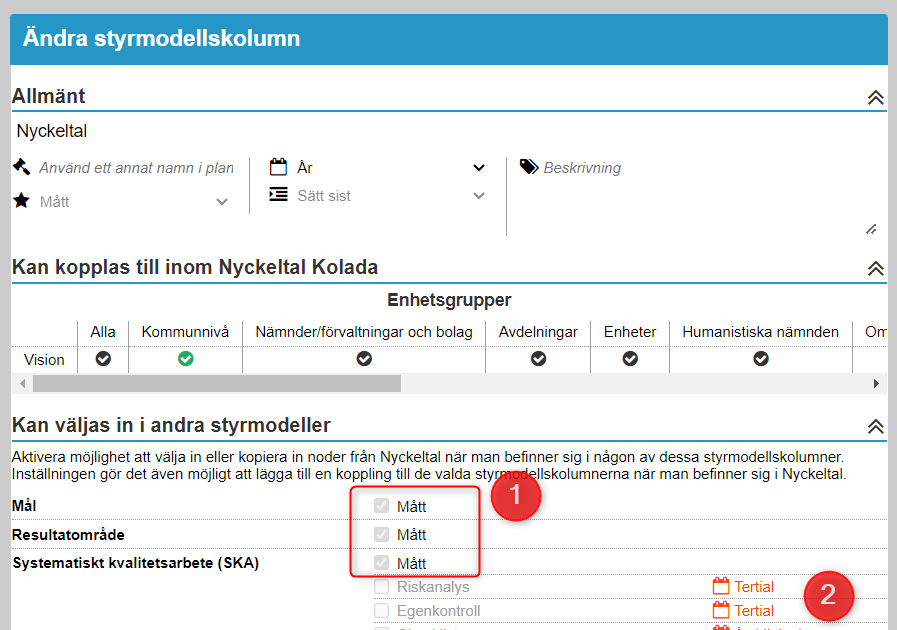Click Tertial text in Riskanalys row
This screenshot has height=630, width=897.
(754, 587)
